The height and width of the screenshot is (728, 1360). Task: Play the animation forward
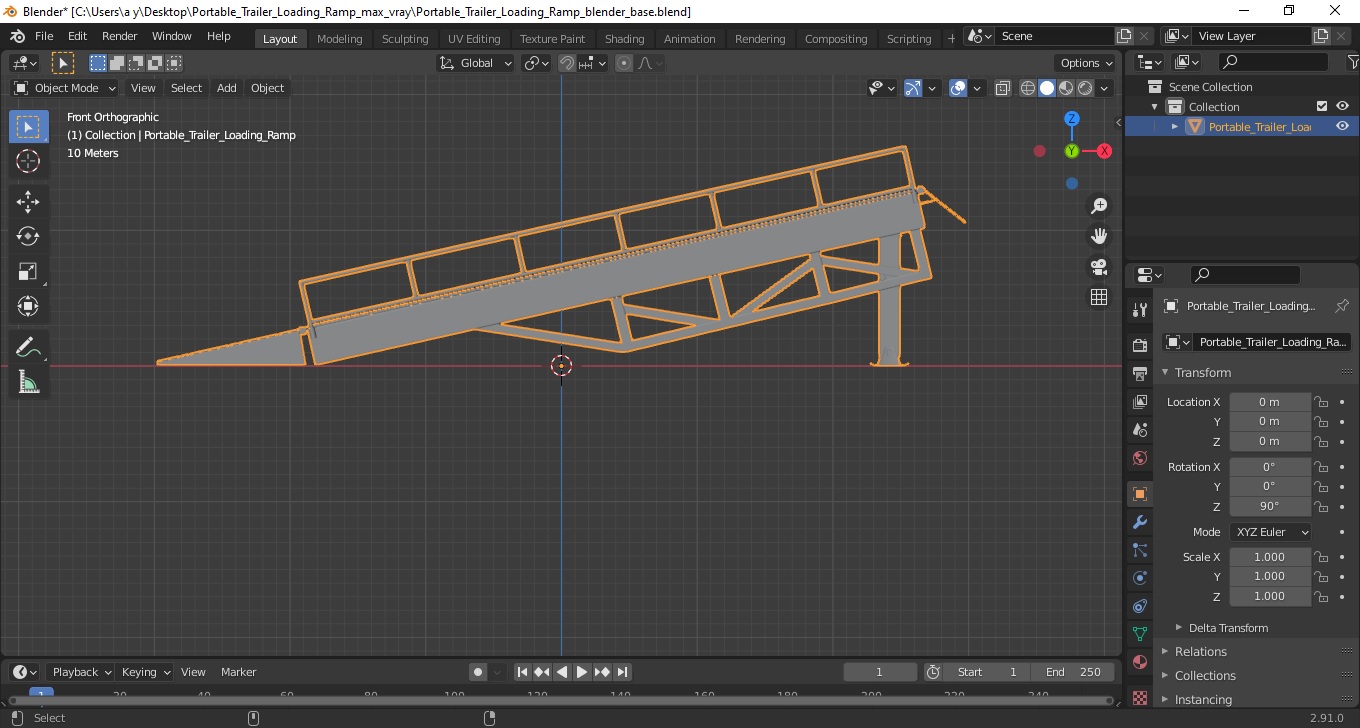(x=582, y=672)
